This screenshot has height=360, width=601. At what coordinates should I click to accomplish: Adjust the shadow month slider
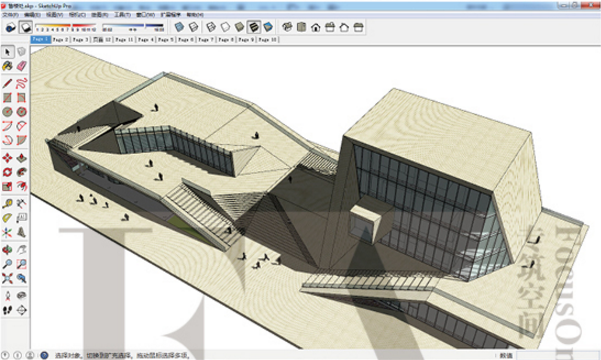click(66, 27)
